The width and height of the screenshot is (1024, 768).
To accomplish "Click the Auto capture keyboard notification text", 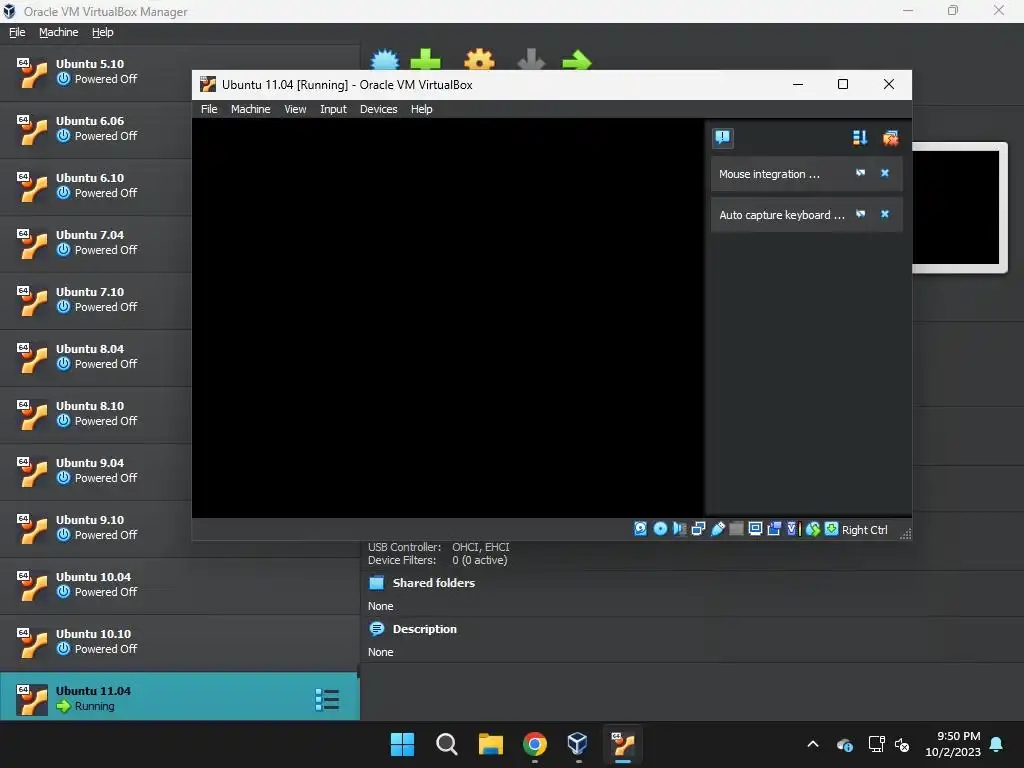I will click(782, 215).
